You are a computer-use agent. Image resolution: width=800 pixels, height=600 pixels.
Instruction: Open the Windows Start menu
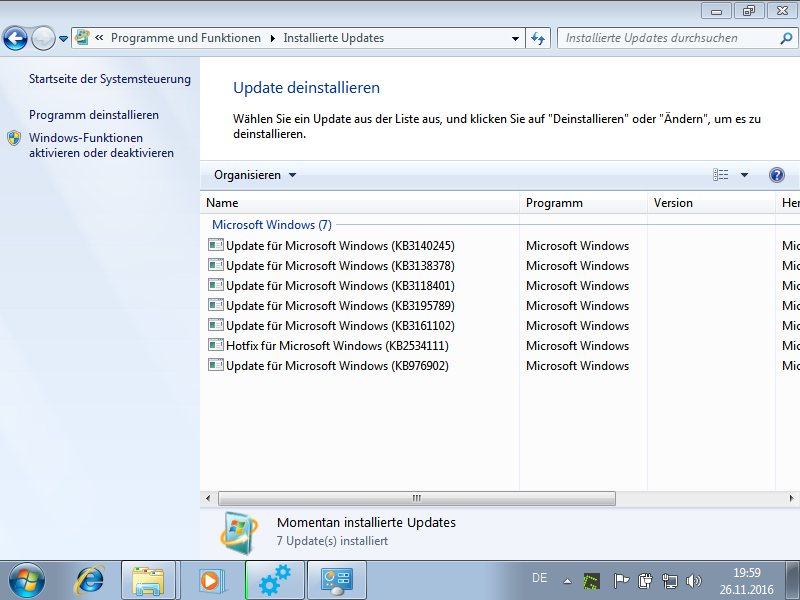point(27,581)
